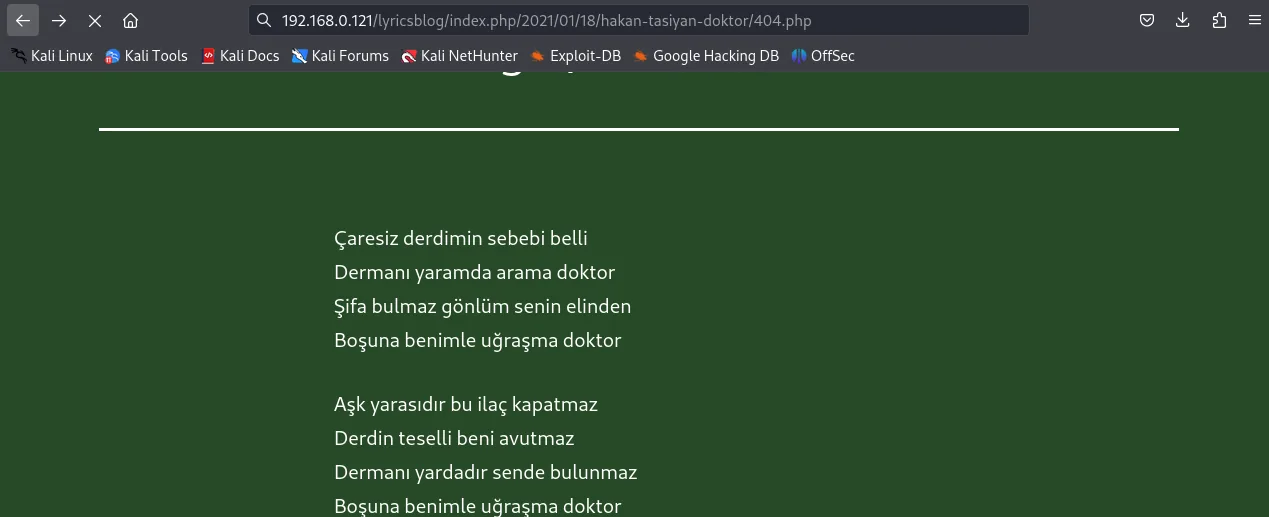The image size is (1269, 517).
Task: Open the Firefox application menu
Action: point(1254,20)
